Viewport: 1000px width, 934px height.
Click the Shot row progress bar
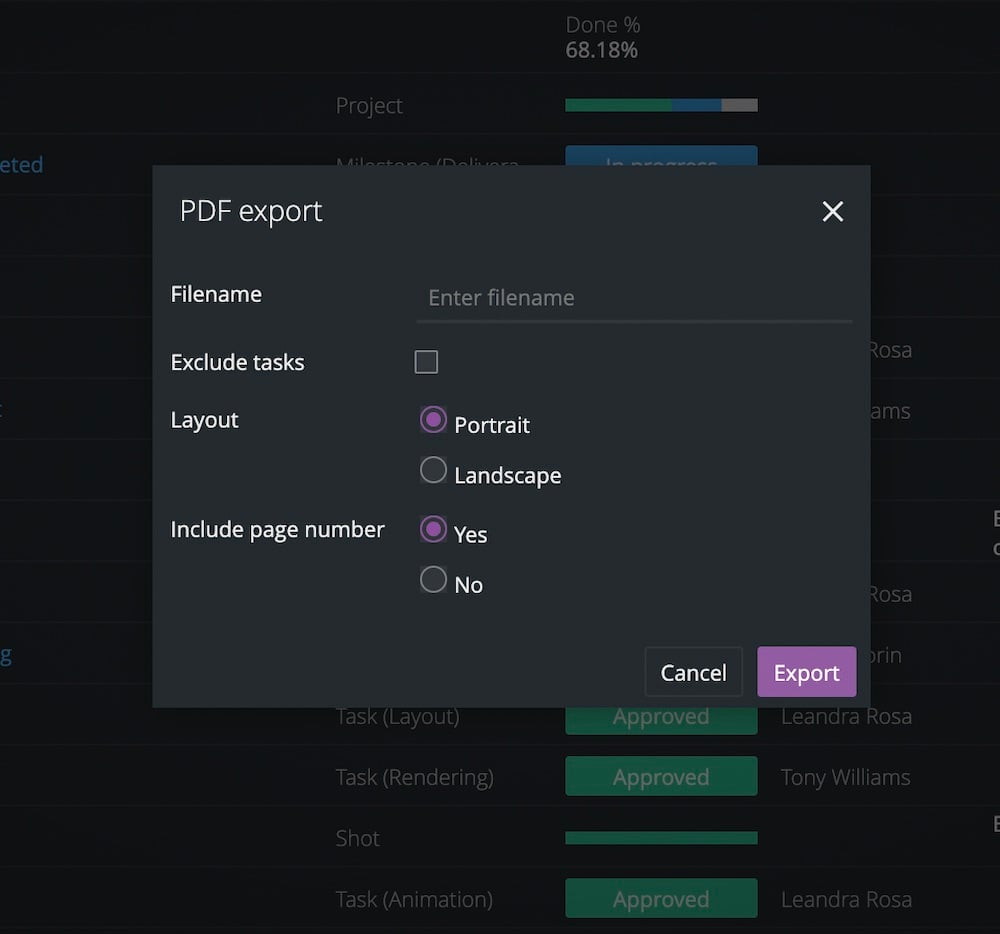pyautogui.click(x=661, y=838)
